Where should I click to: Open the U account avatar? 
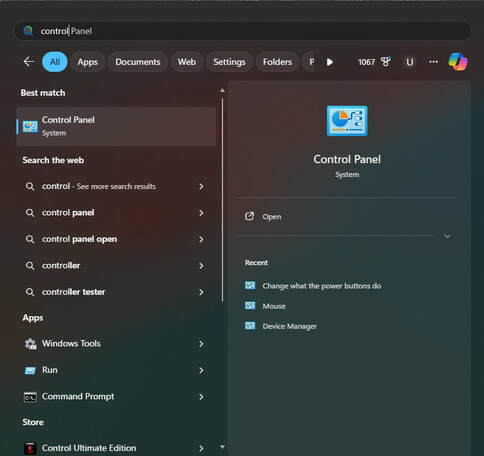[x=410, y=62]
